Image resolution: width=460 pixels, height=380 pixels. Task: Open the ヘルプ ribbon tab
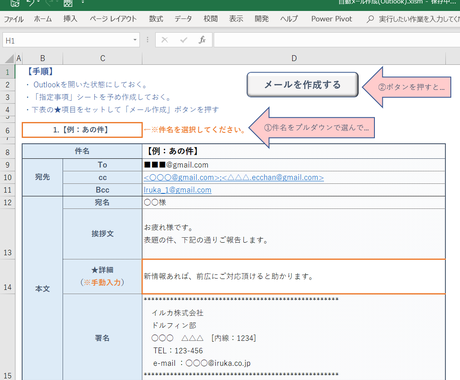(289, 19)
